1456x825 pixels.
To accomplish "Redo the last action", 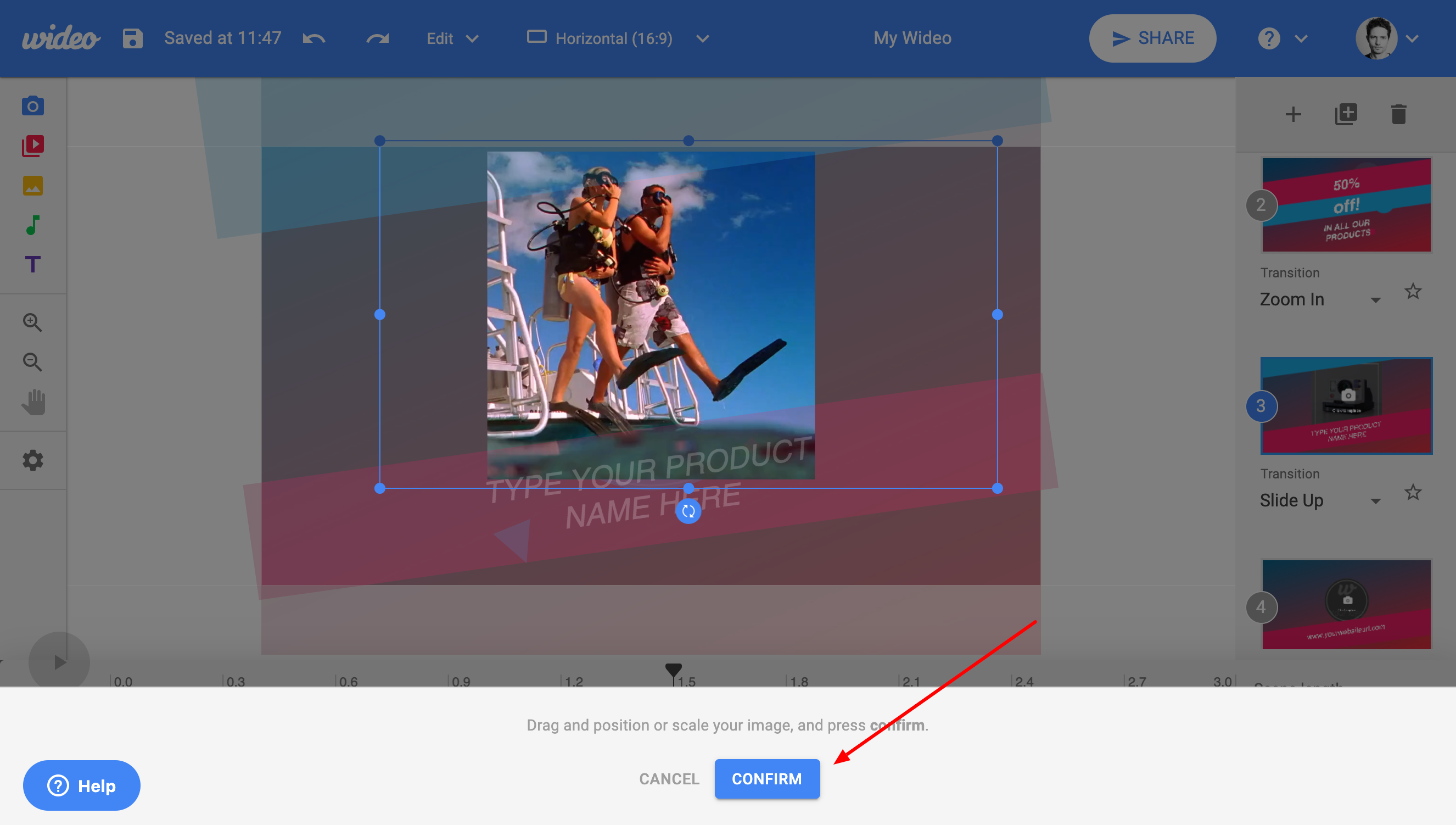I will [x=378, y=38].
